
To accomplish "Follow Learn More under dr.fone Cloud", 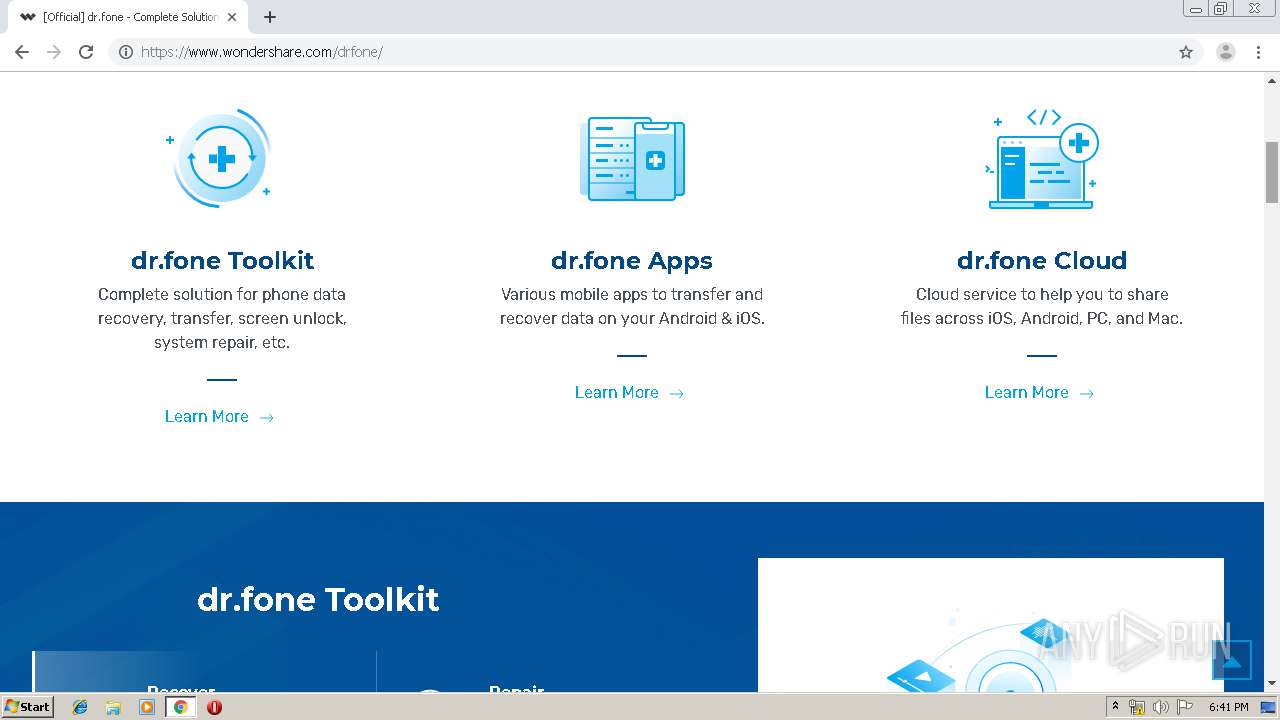I will tap(1040, 393).
